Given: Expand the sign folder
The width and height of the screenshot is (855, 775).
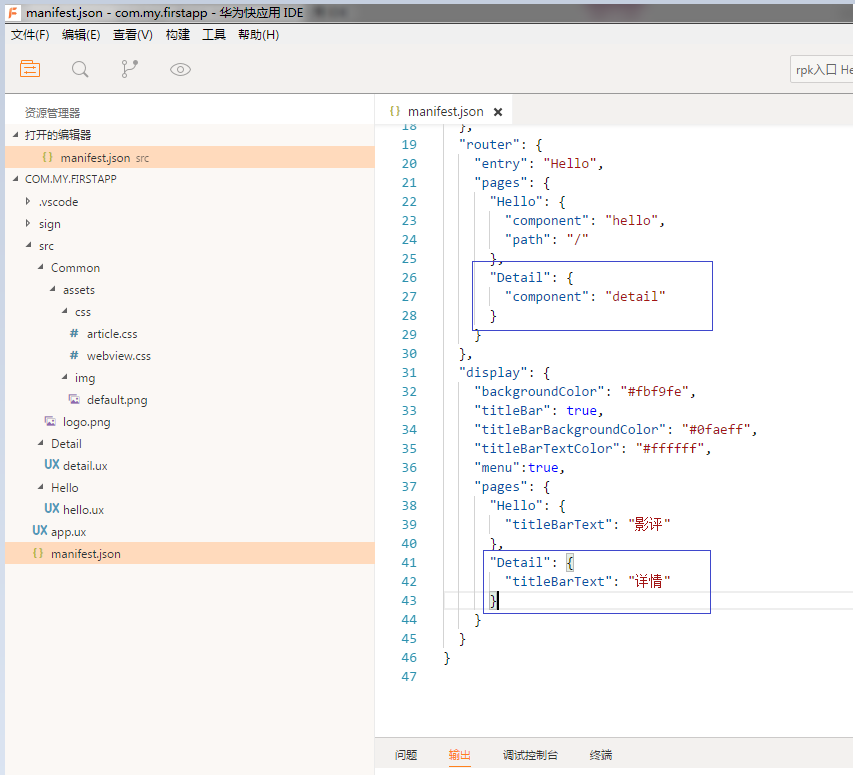Looking at the screenshot, I should [28, 223].
